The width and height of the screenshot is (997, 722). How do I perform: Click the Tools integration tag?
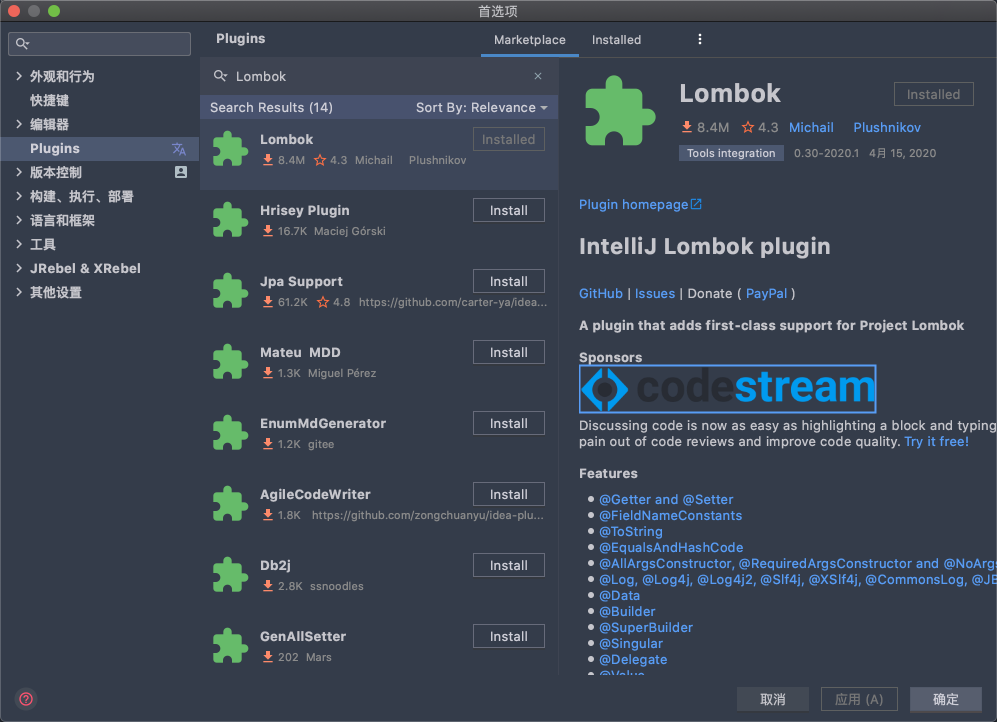[x=731, y=153]
